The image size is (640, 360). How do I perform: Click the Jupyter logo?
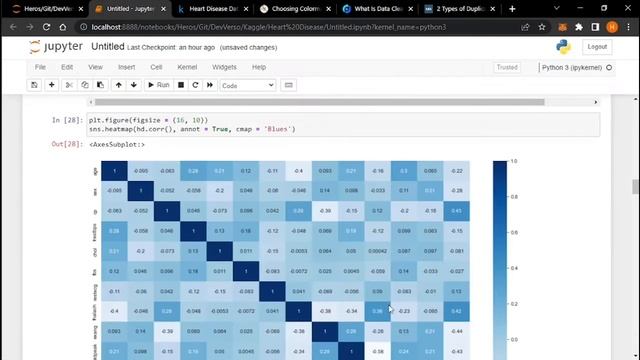click(56, 47)
